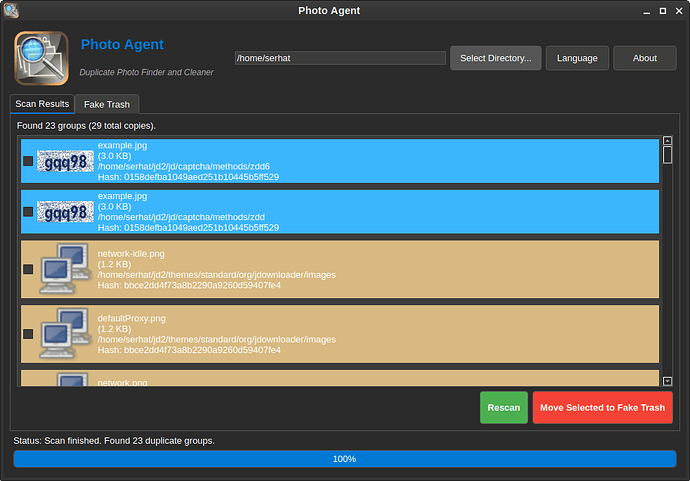This screenshot has width=690, height=481.
Task: Click the title bar app icon
Action: click(12, 10)
